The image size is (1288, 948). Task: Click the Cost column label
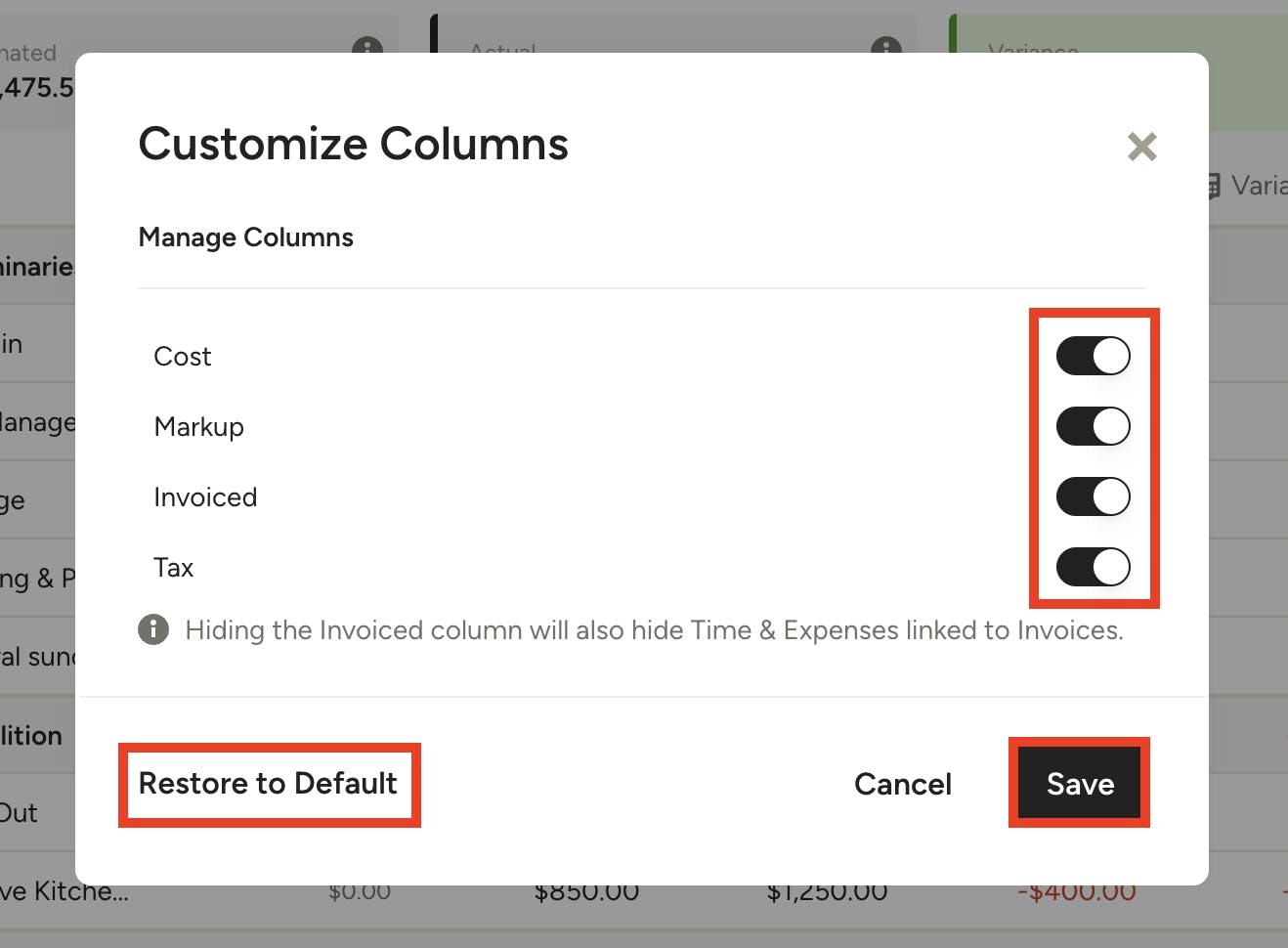(183, 357)
